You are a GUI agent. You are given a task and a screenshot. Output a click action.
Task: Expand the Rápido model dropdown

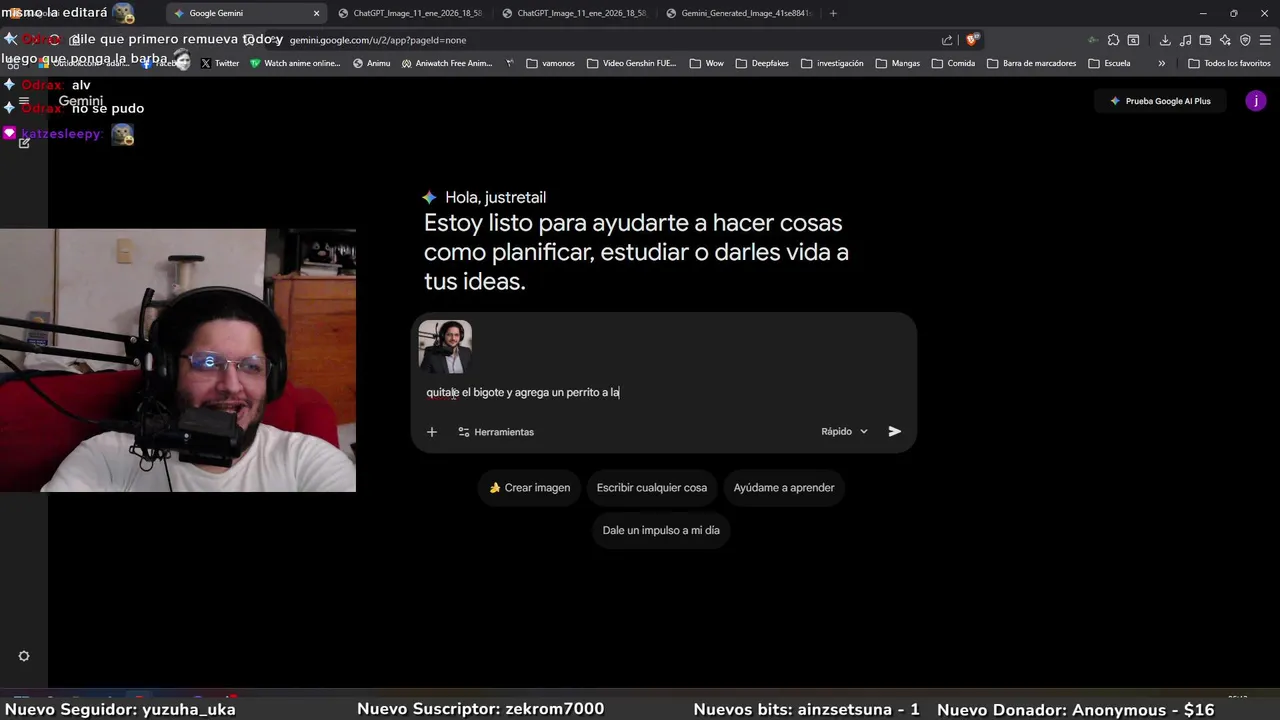844,432
